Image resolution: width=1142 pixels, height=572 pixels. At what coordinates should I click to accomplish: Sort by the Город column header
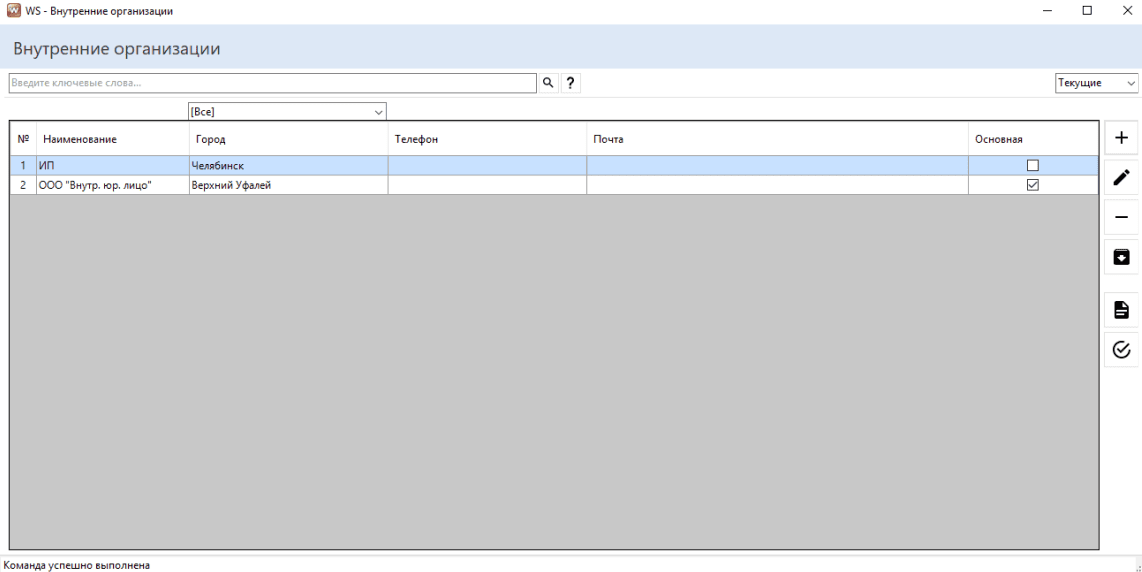click(211, 139)
